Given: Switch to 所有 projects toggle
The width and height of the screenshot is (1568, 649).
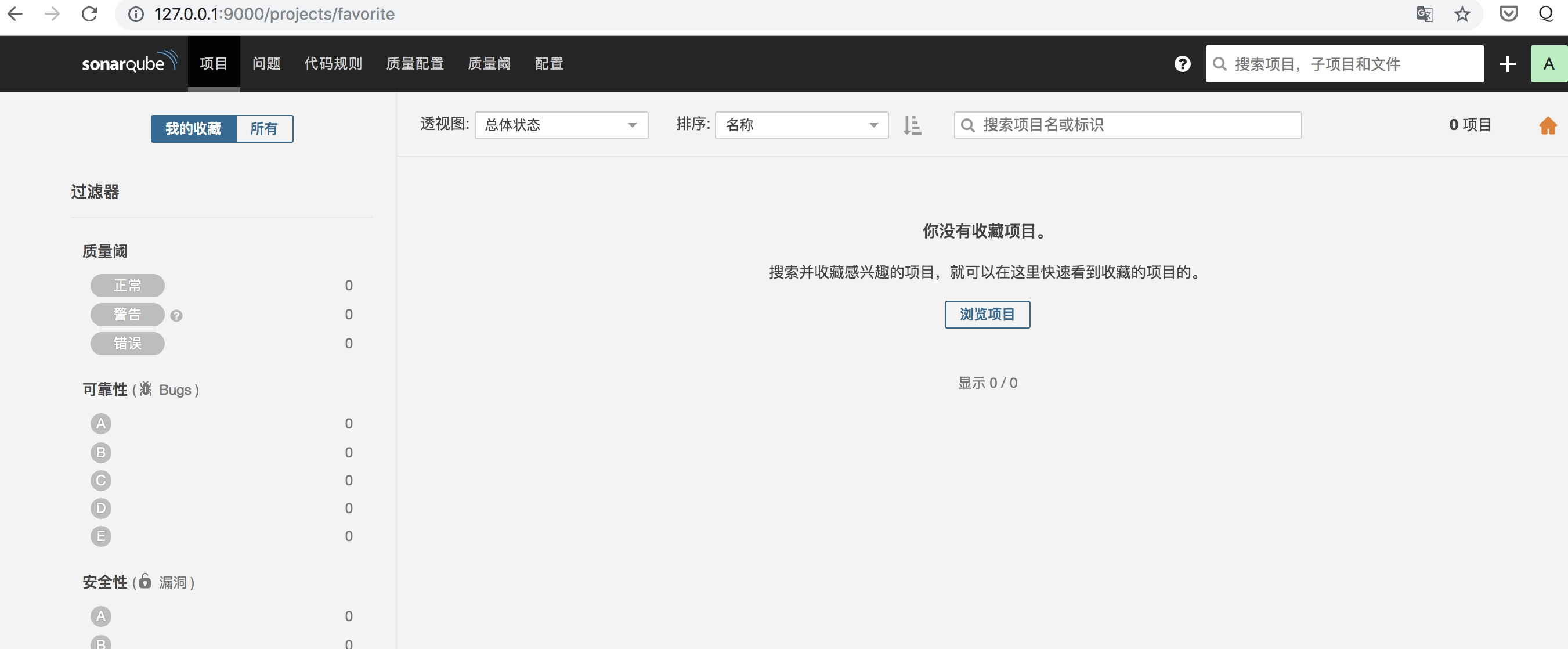Looking at the screenshot, I should pos(263,128).
